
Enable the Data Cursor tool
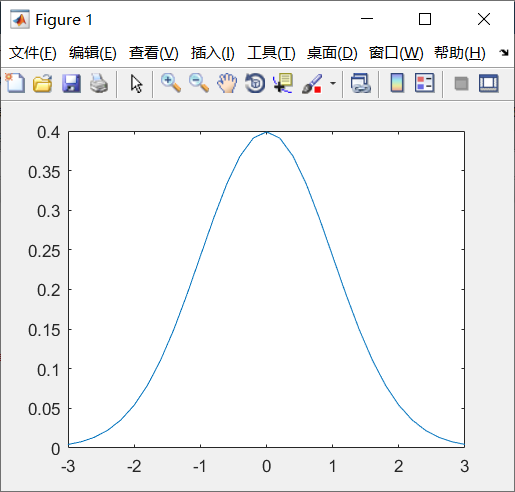(x=283, y=83)
